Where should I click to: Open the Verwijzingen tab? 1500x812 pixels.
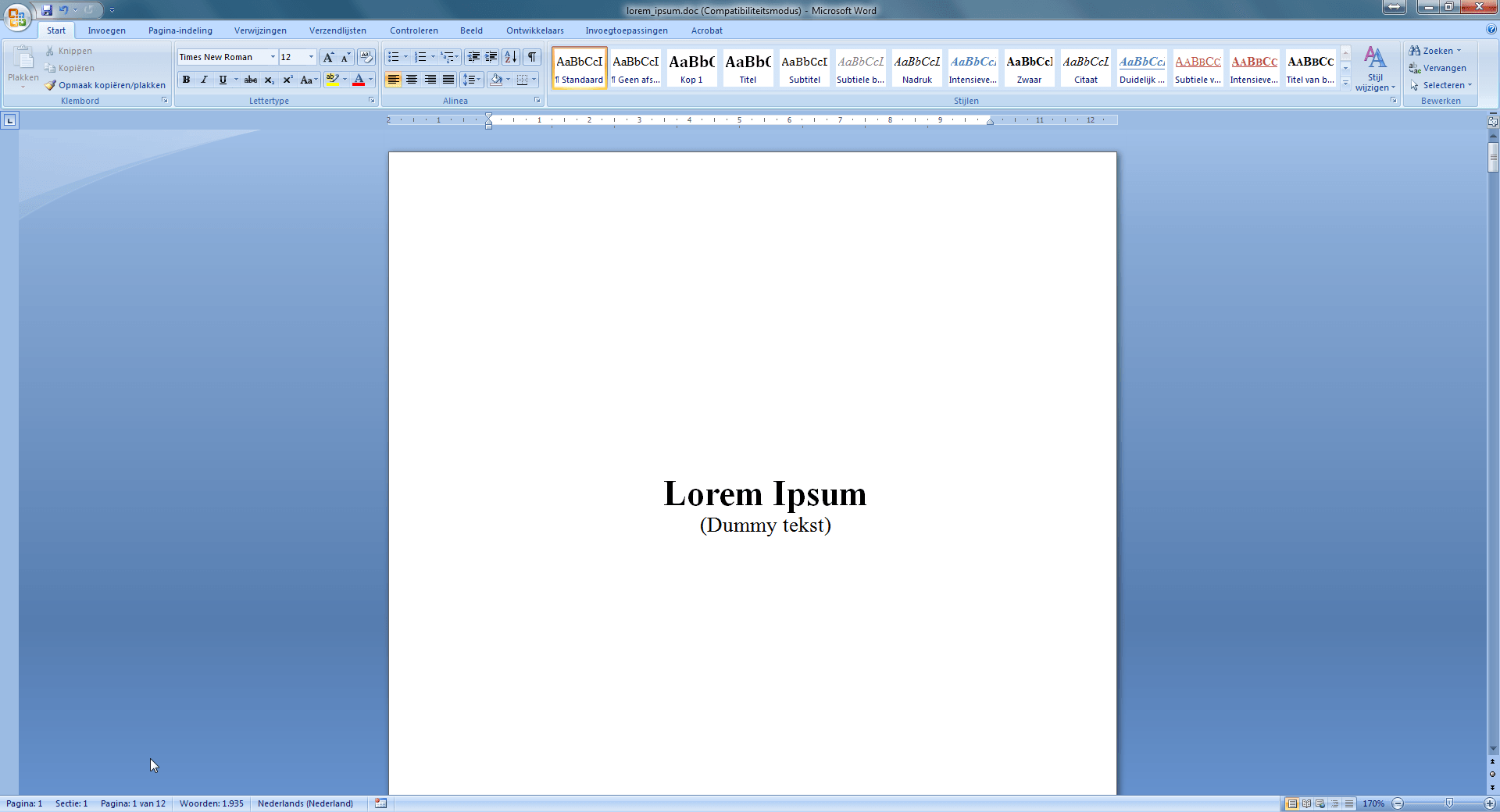[x=260, y=30]
